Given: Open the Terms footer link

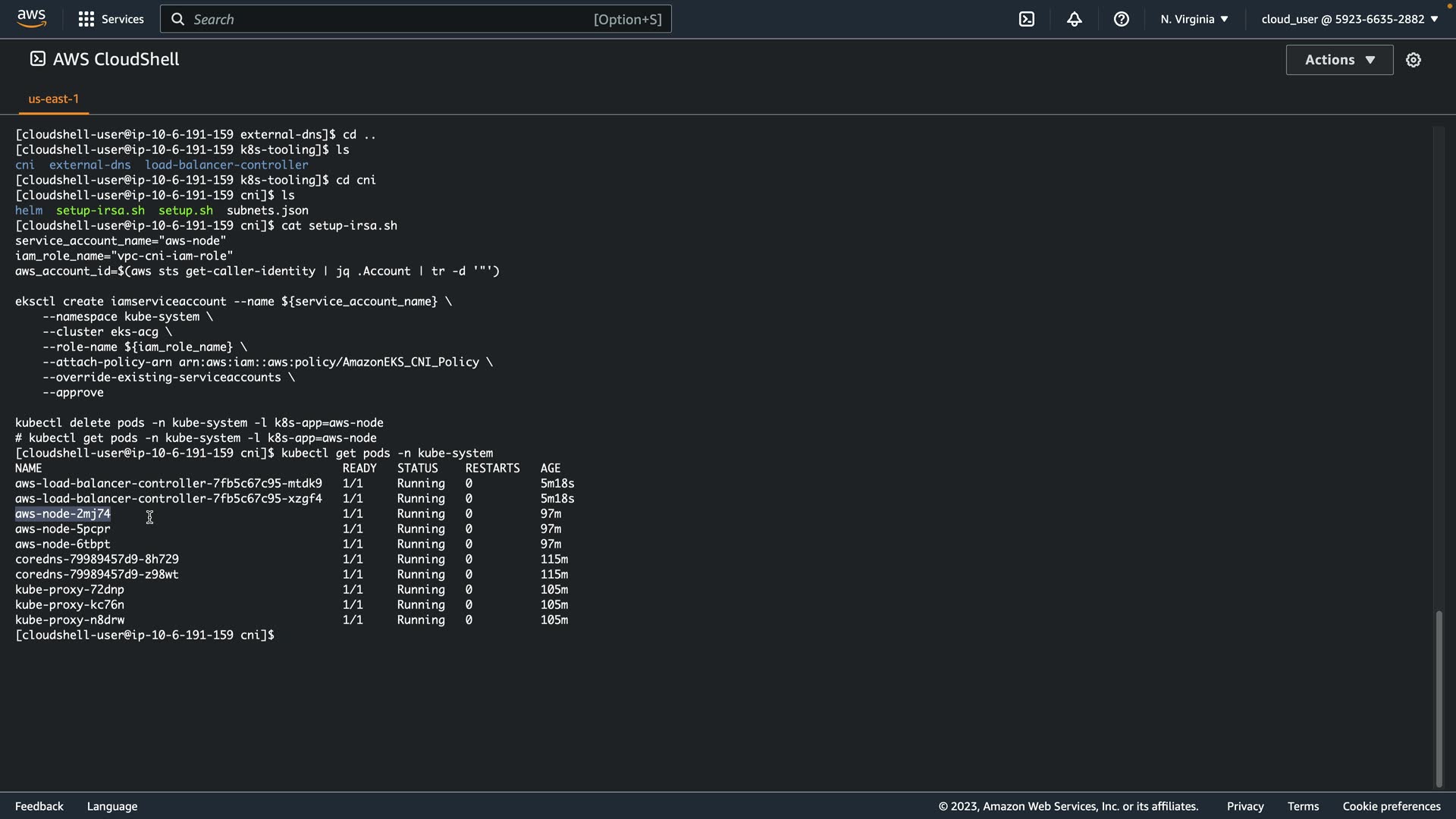Looking at the screenshot, I should 1302,806.
